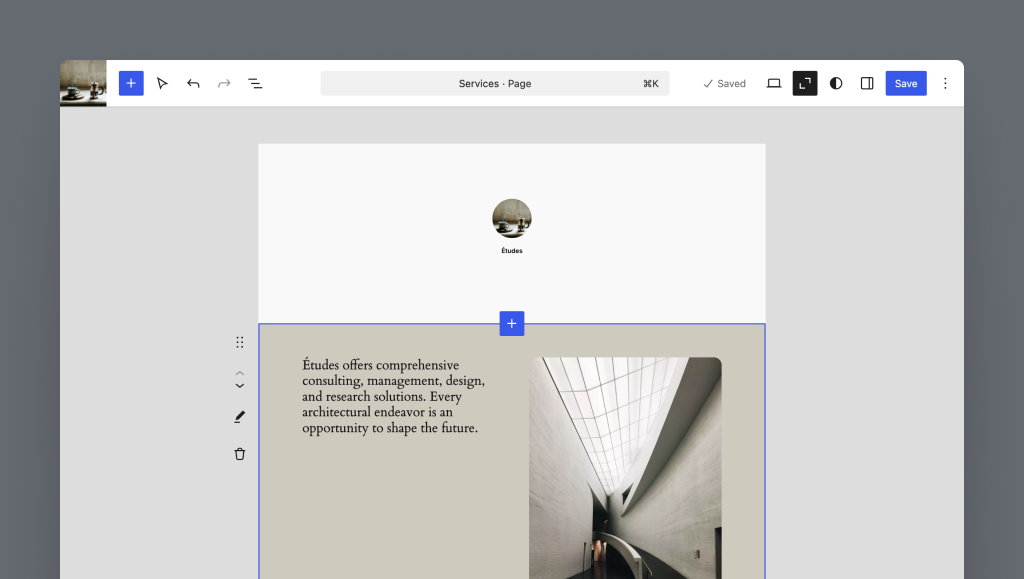Select the arrow selection tool in the toolbar
The image size is (1024, 579).
pyautogui.click(x=163, y=83)
